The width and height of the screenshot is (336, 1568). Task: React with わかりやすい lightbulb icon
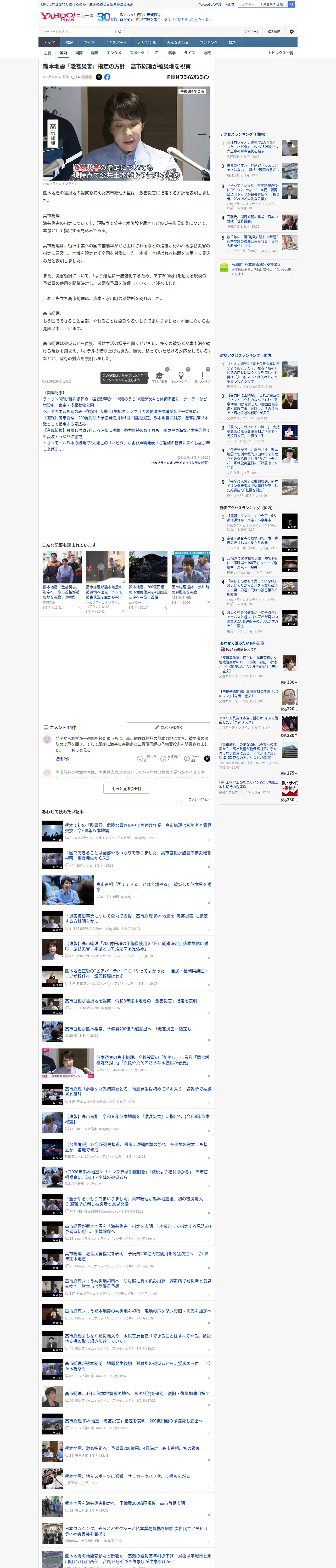coord(181,376)
